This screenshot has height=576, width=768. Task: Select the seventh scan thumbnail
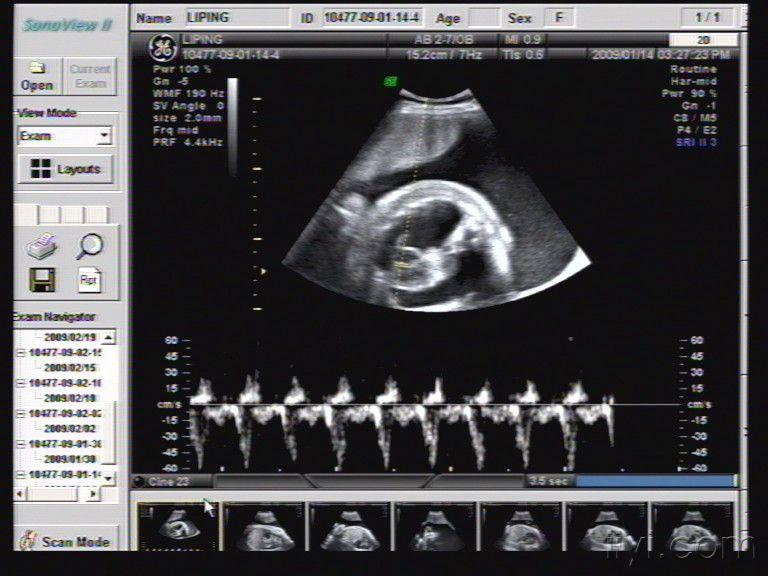click(x=692, y=527)
